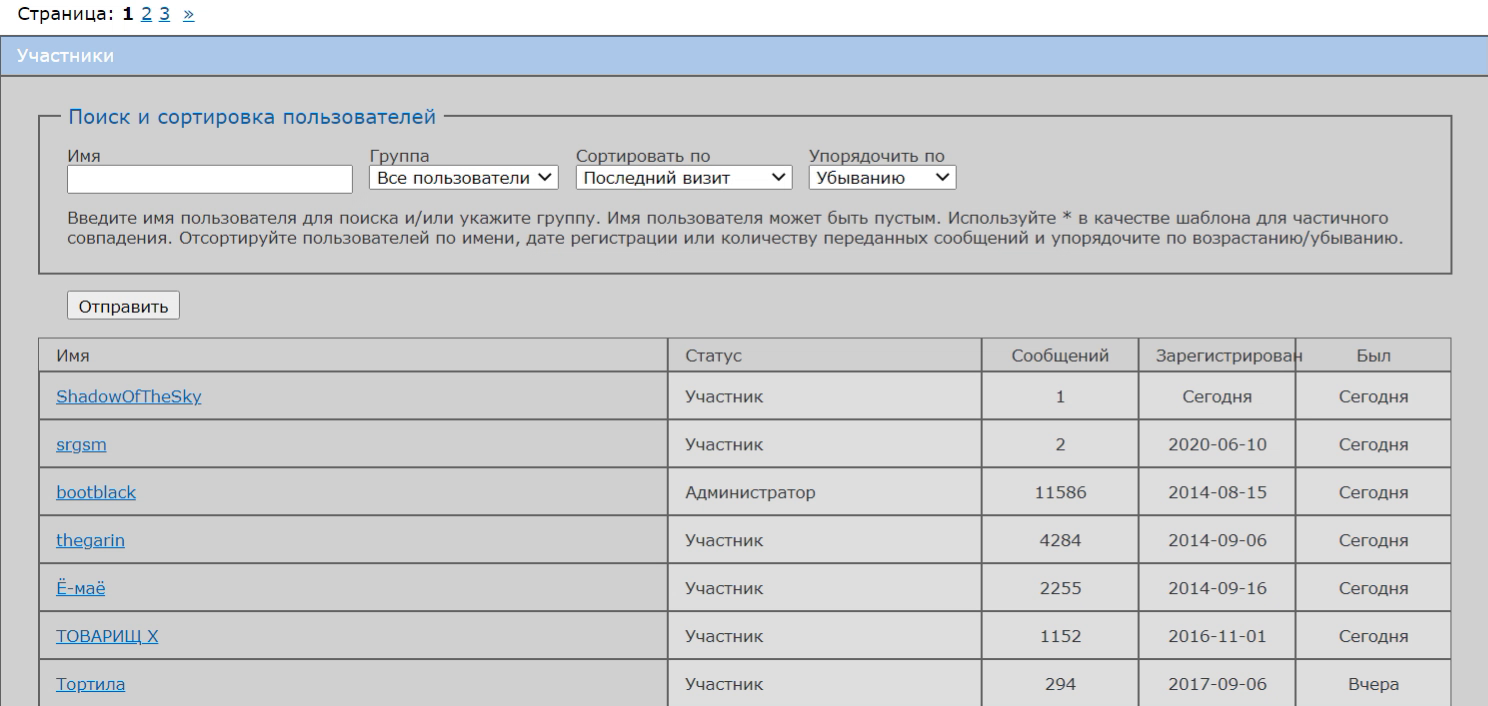This screenshot has height=706, width=1488.
Task: Click the Сообщений column header
Action: 1060,355
